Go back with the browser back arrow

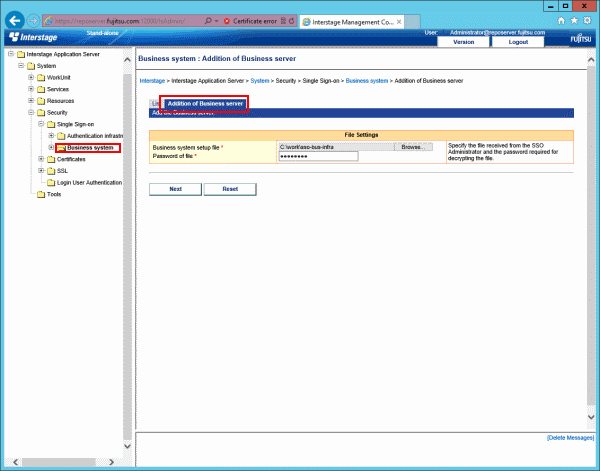coord(15,21)
